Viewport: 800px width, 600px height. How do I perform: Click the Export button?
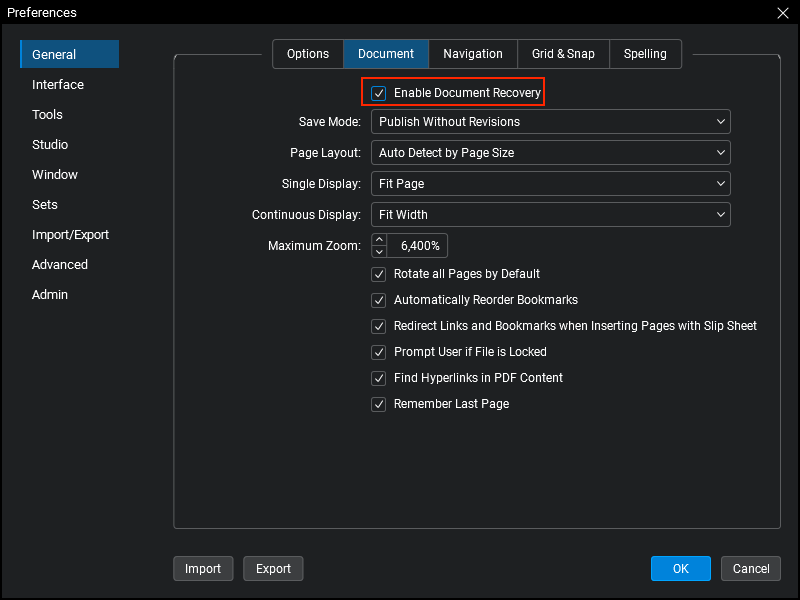pyautogui.click(x=273, y=568)
